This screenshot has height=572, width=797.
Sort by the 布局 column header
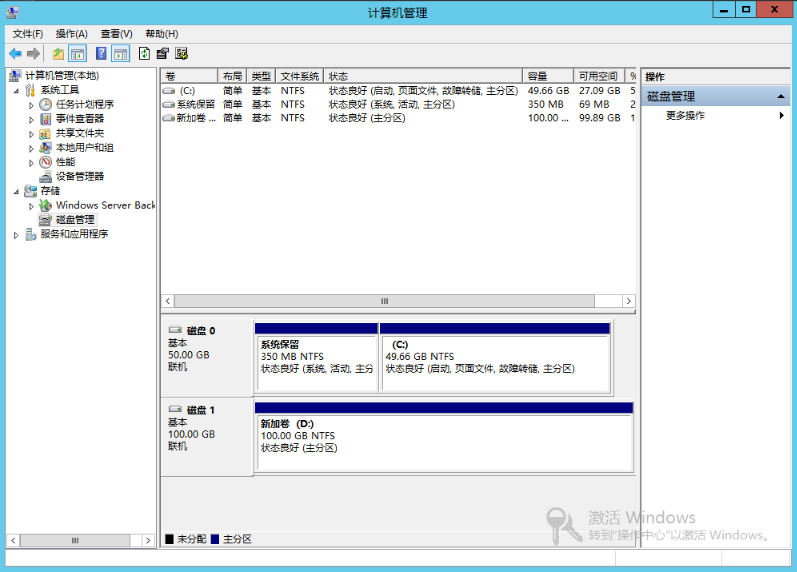pyautogui.click(x=232, y=76)
